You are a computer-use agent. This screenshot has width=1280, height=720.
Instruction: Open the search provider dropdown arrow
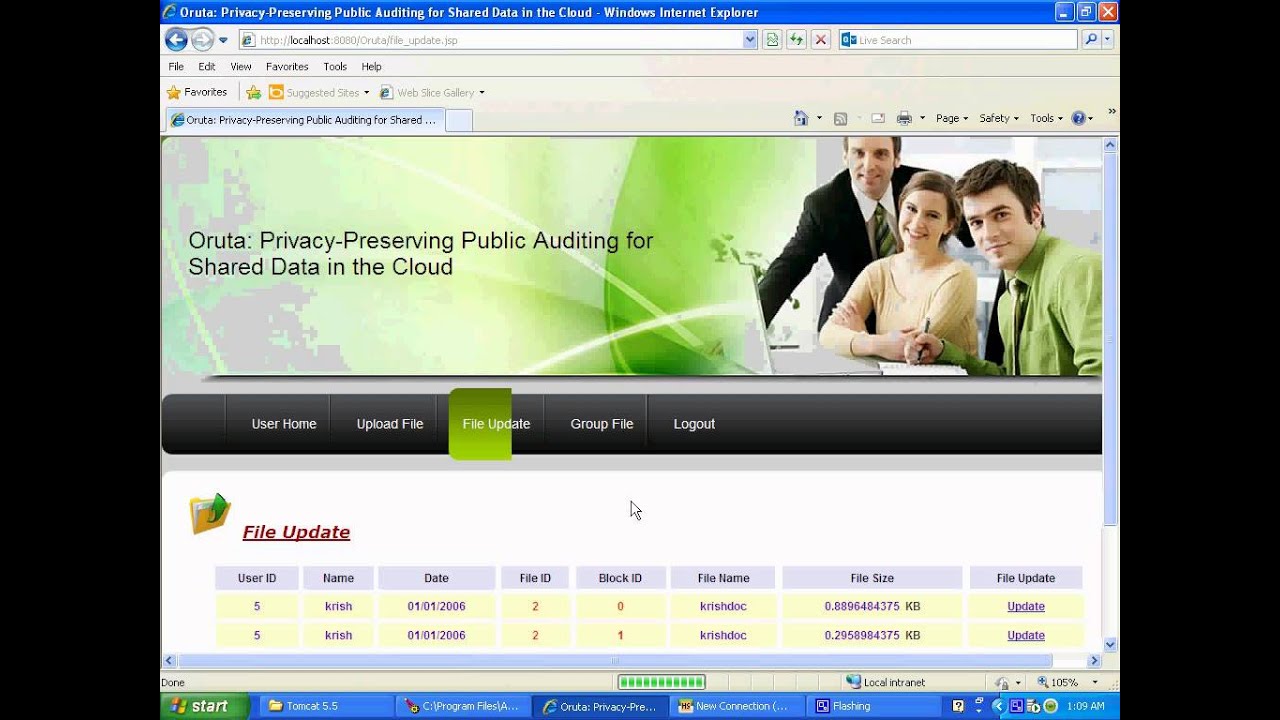pos(1107,40)
